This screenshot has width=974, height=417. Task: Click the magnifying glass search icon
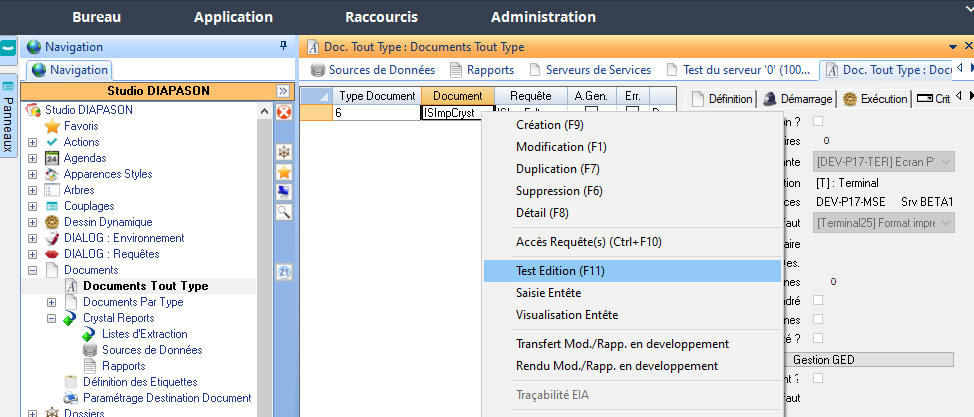[x=283, y=212]
